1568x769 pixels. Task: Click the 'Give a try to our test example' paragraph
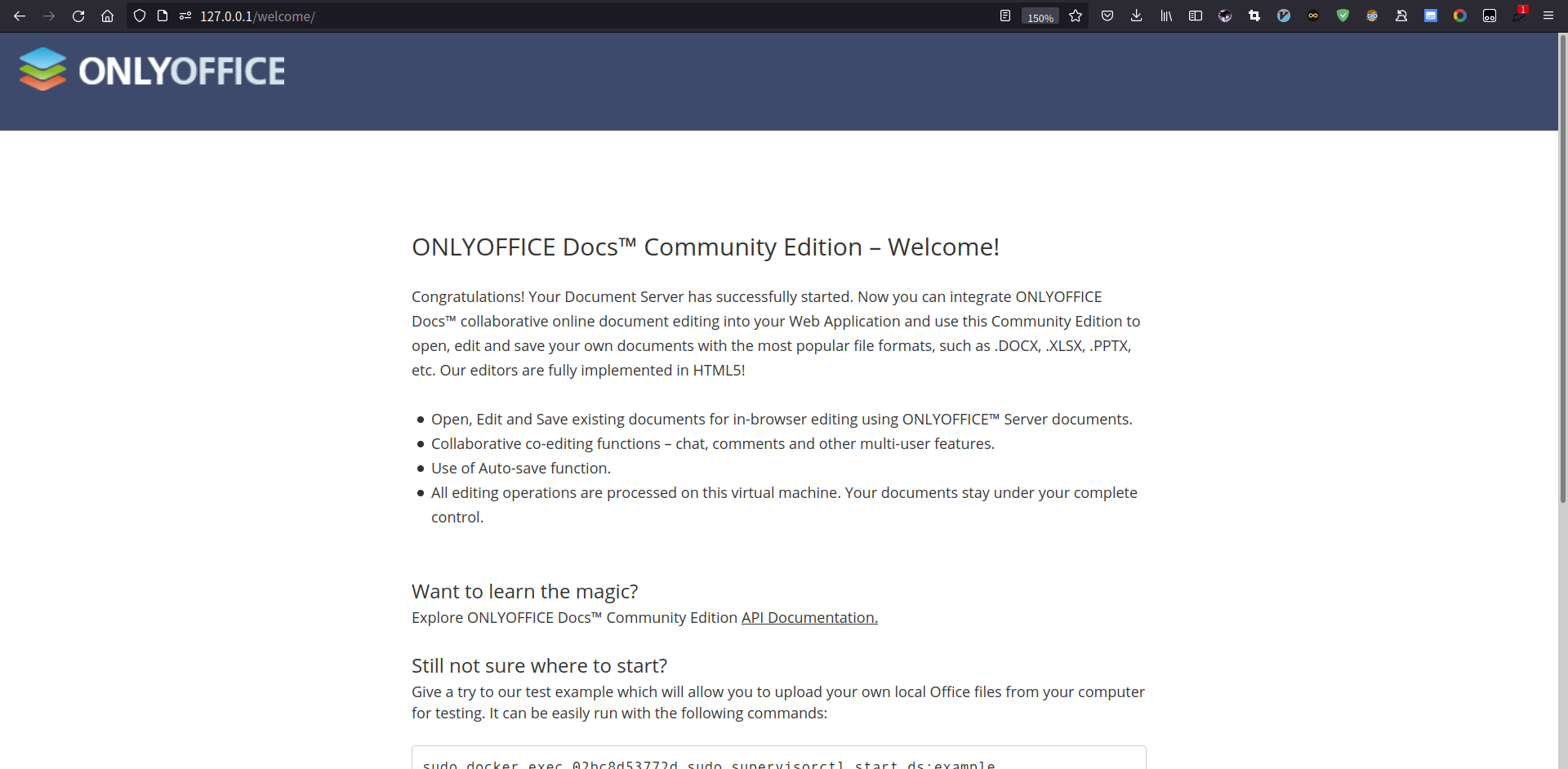click(778, 703)
